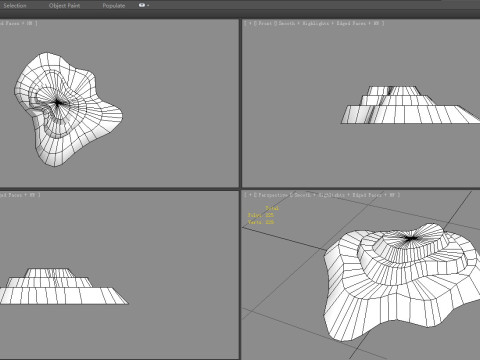Viewport: 480px width, 360px height.
Task: Click the Edged Faces label in bottom-left viewport
Action: point(12,195)
